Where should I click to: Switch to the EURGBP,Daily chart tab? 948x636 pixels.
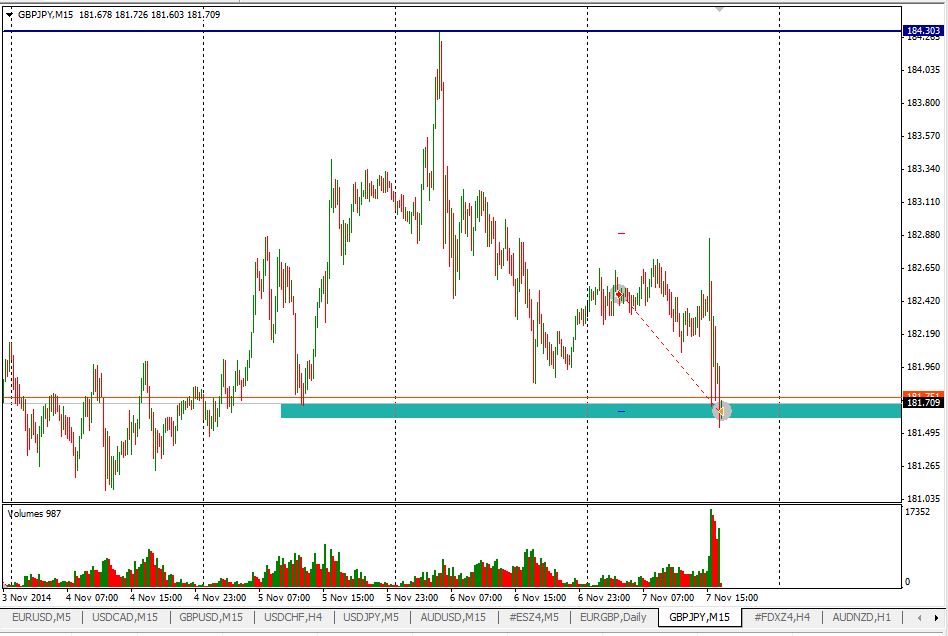tap(612, 617)
